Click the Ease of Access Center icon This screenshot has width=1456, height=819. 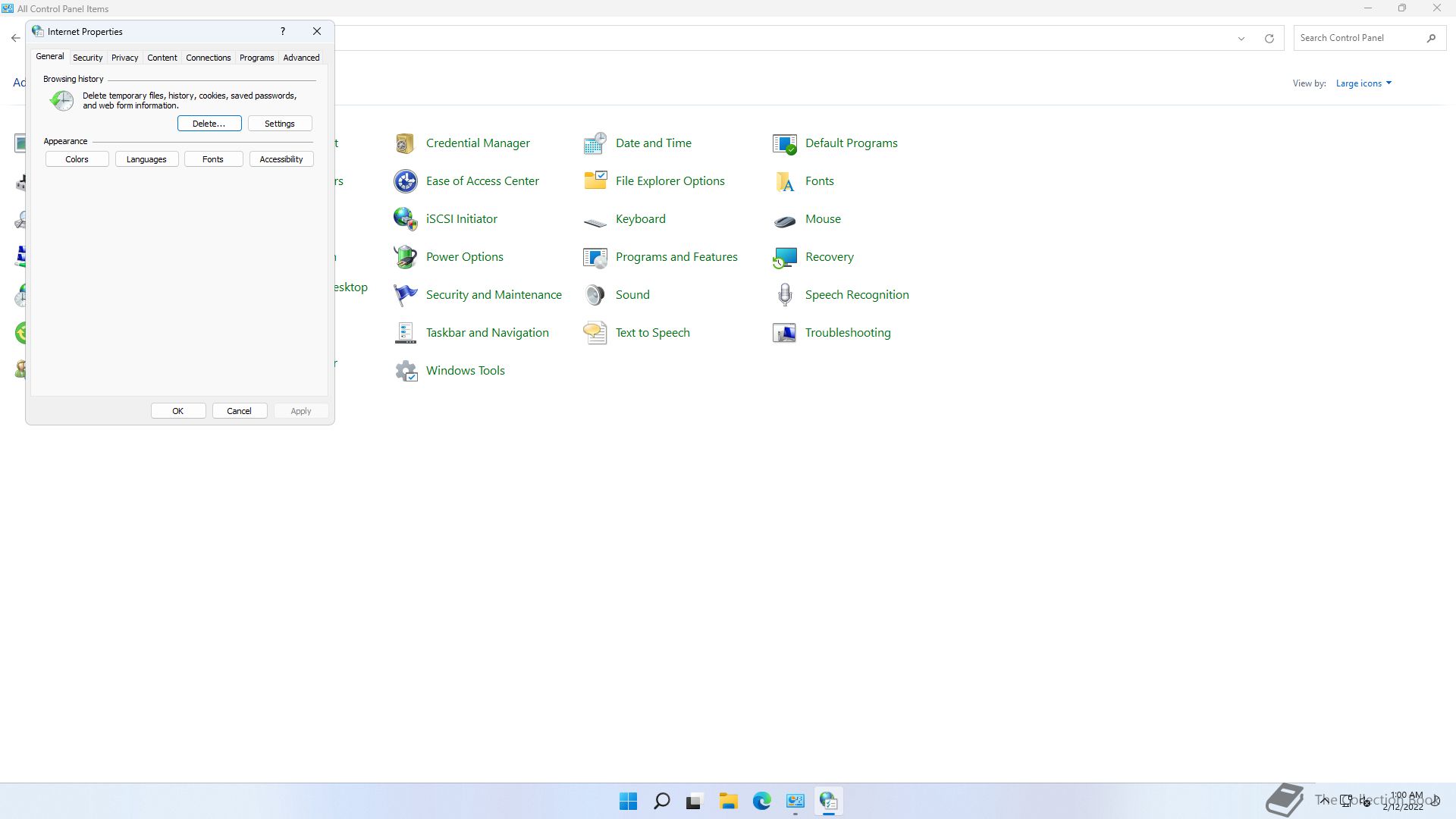[405, 181]
